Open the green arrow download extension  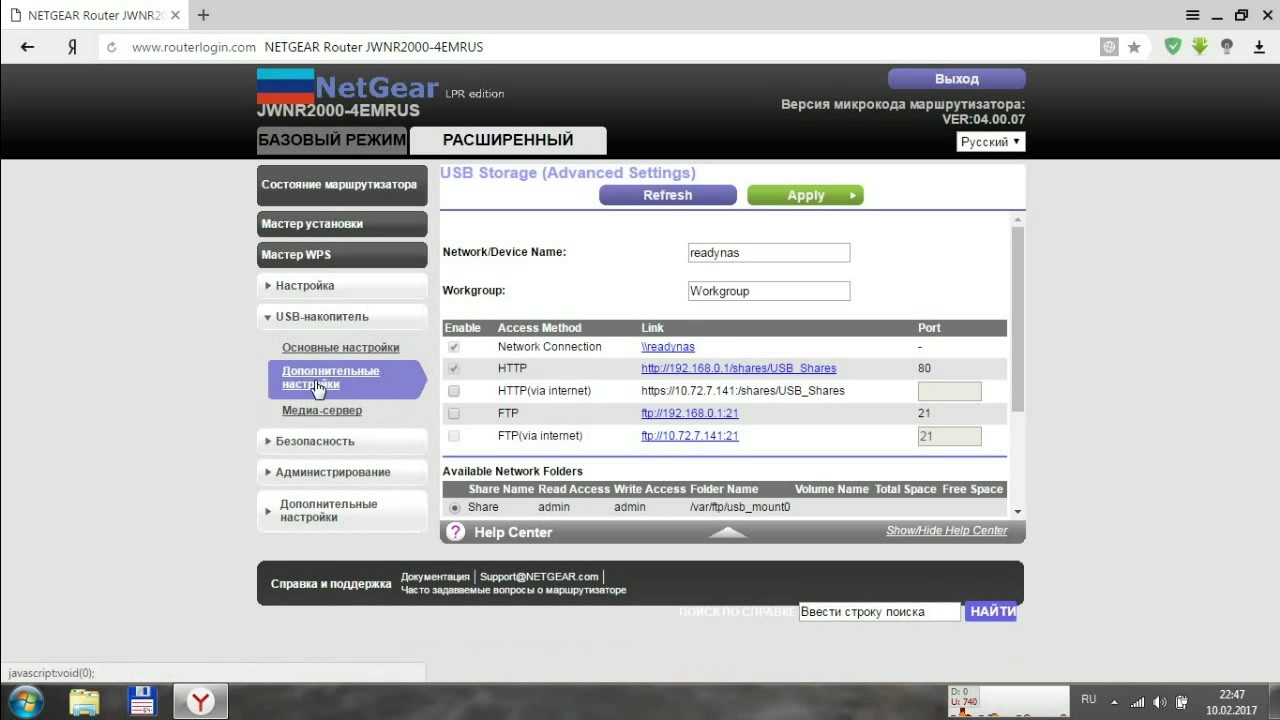1199,46
